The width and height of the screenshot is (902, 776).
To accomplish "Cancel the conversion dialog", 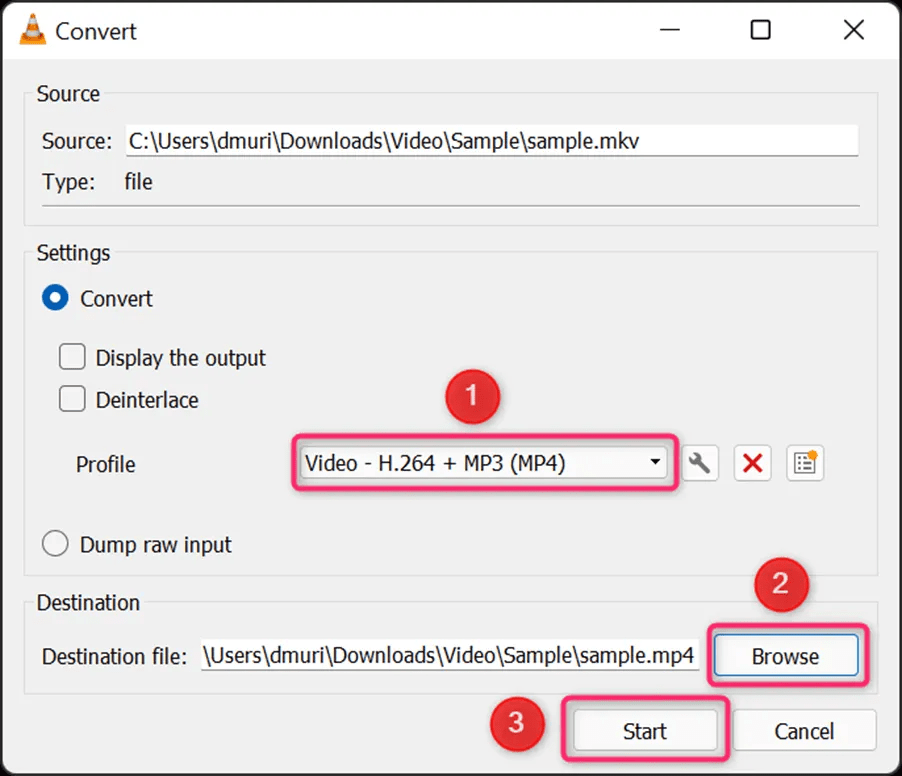I will tap(804, 731).
